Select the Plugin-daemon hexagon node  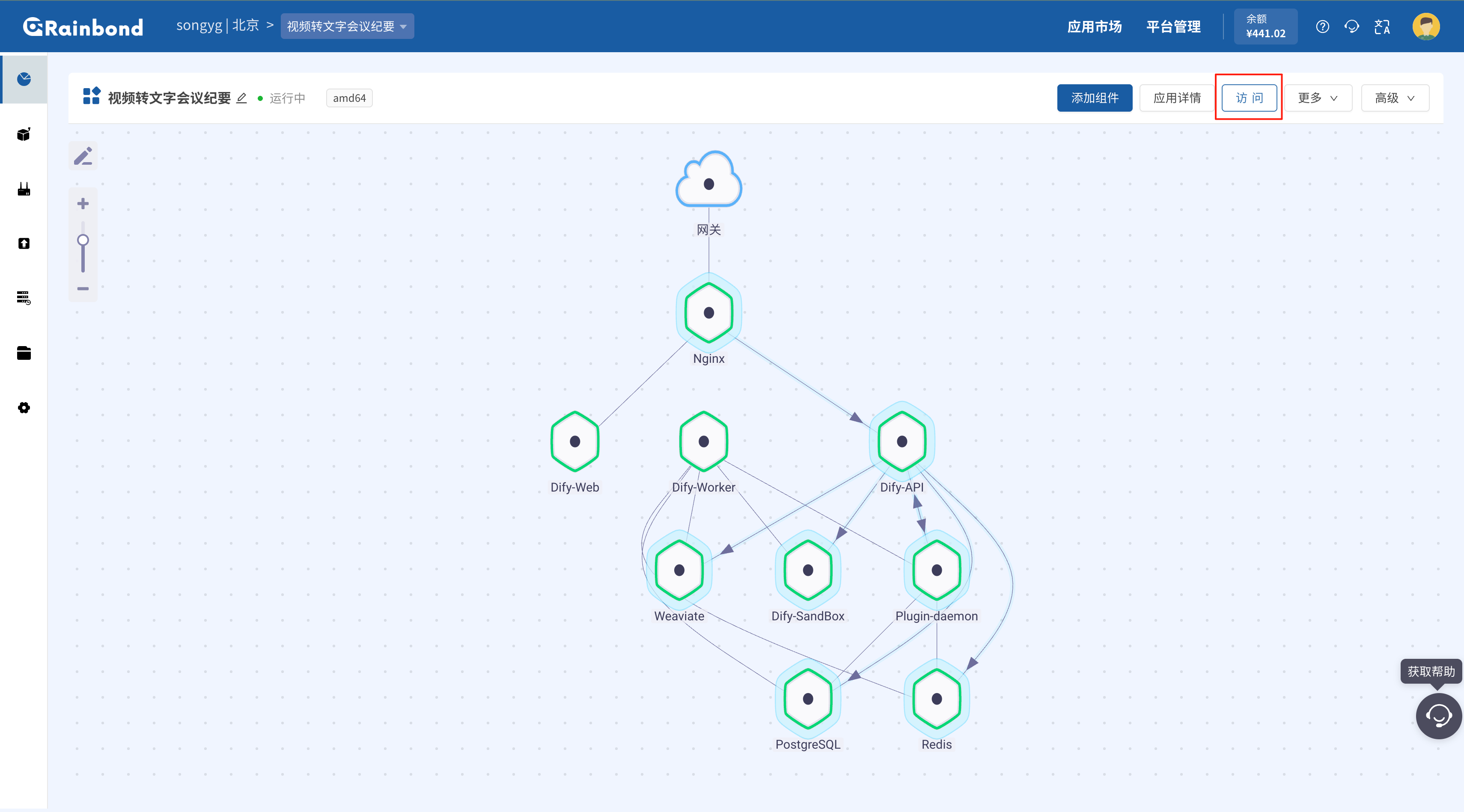pos(937,570)
